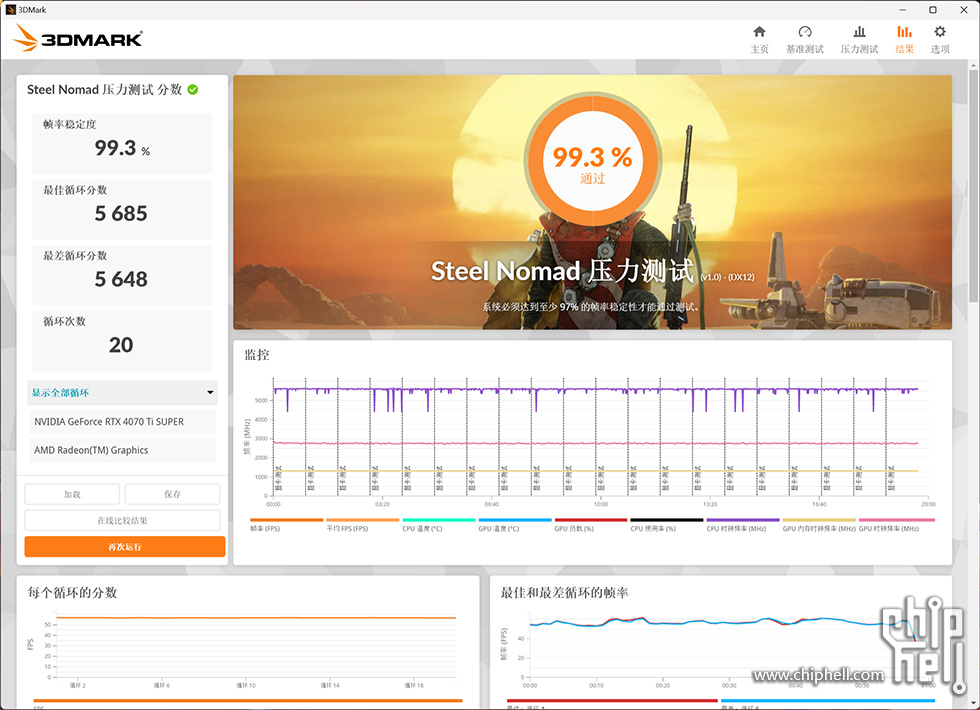The height and width of the screenshot is (710, 980).
Task: Click the 99.3 % result circle
Action: coord(592,161)
